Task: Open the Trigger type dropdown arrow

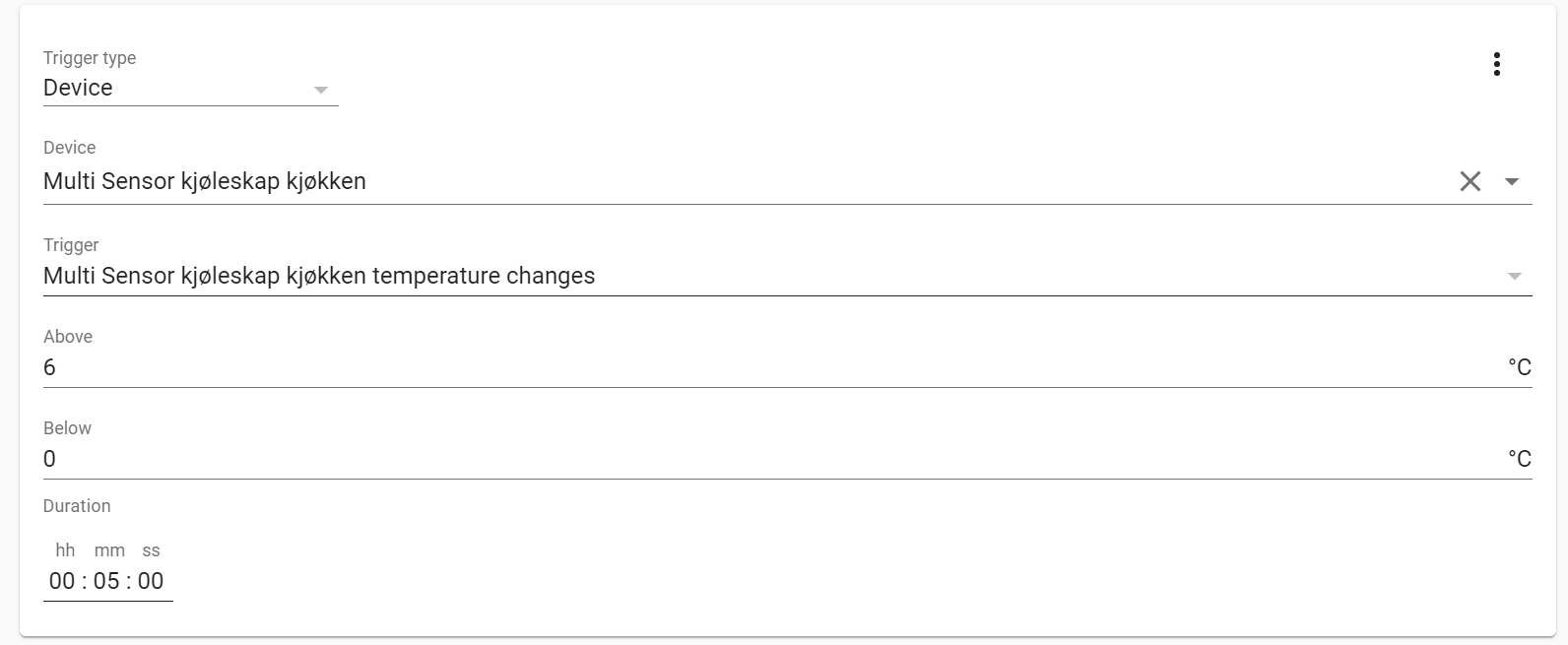Action: [x=320, y=90]
